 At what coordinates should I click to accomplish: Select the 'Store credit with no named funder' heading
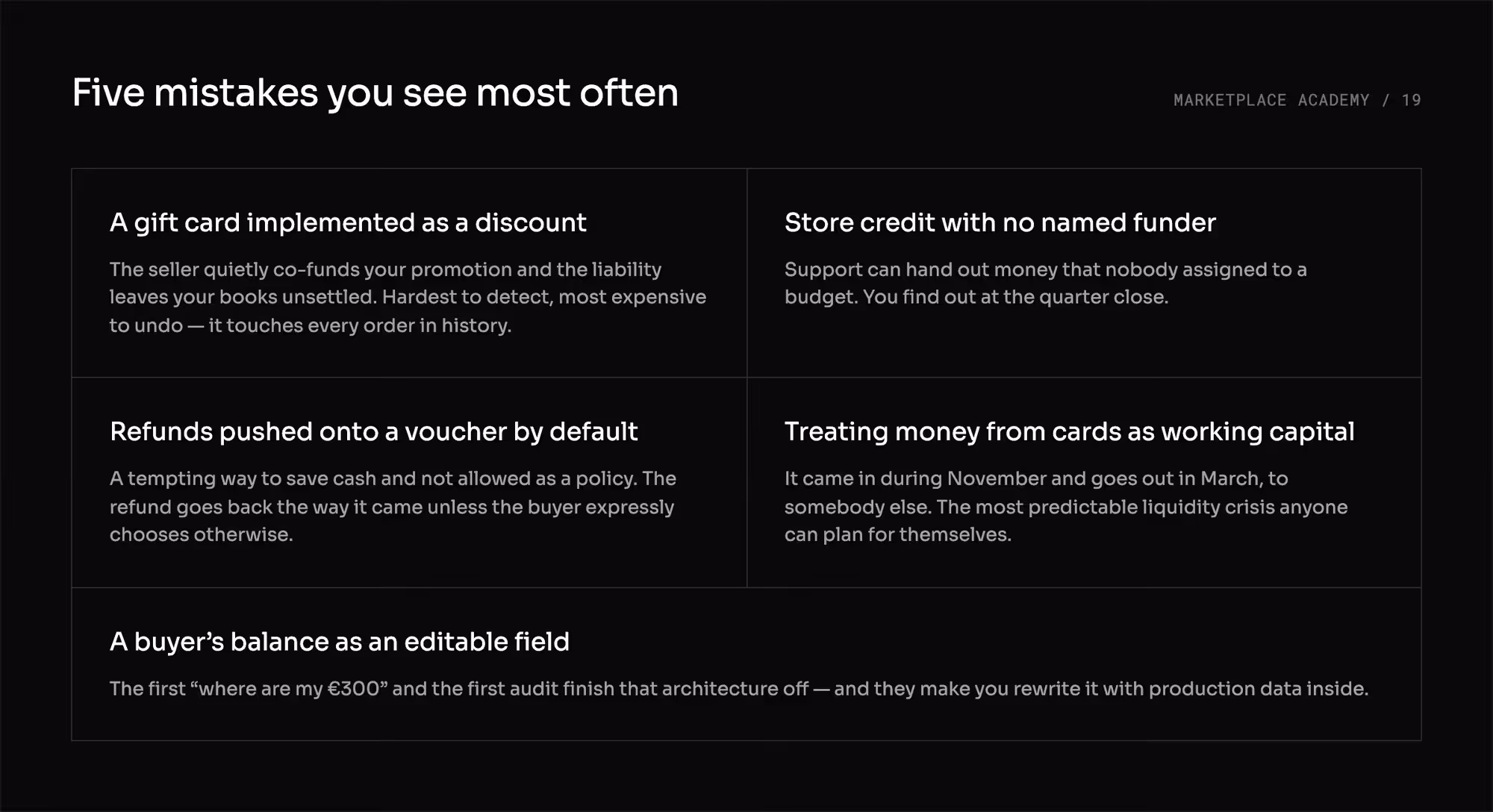click(1000, 222)
